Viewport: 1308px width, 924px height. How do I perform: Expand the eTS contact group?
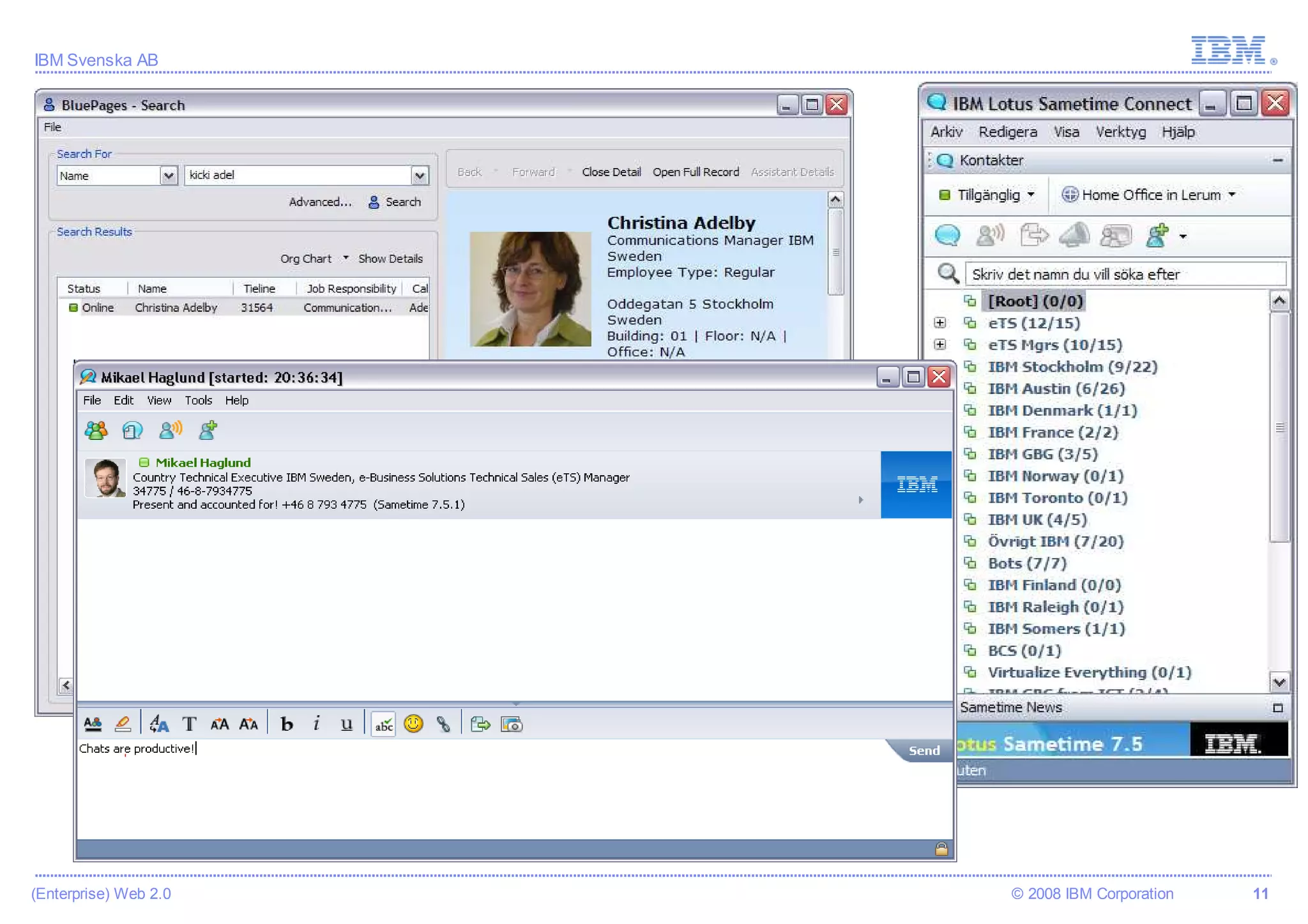click(939, 322)
